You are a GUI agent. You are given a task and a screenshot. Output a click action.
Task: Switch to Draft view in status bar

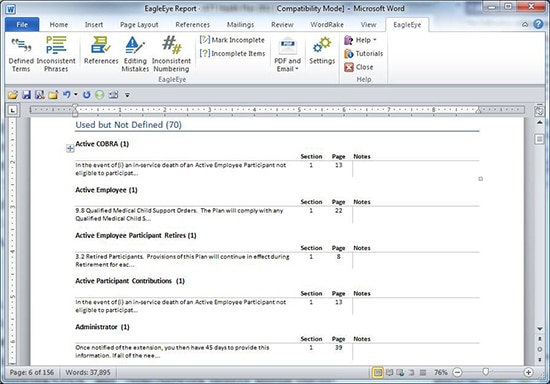pyautogui.click(x=423, y=372)
